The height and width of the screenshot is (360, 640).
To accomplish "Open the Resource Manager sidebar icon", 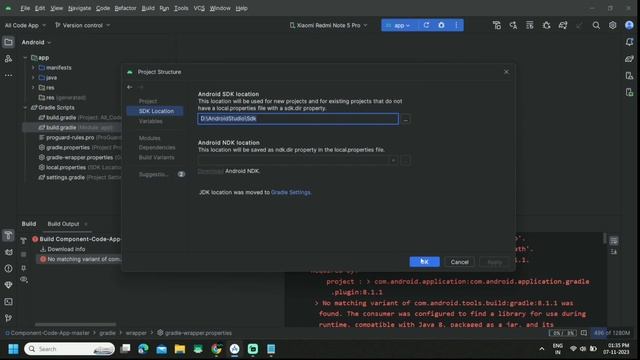I will point(8,59).
